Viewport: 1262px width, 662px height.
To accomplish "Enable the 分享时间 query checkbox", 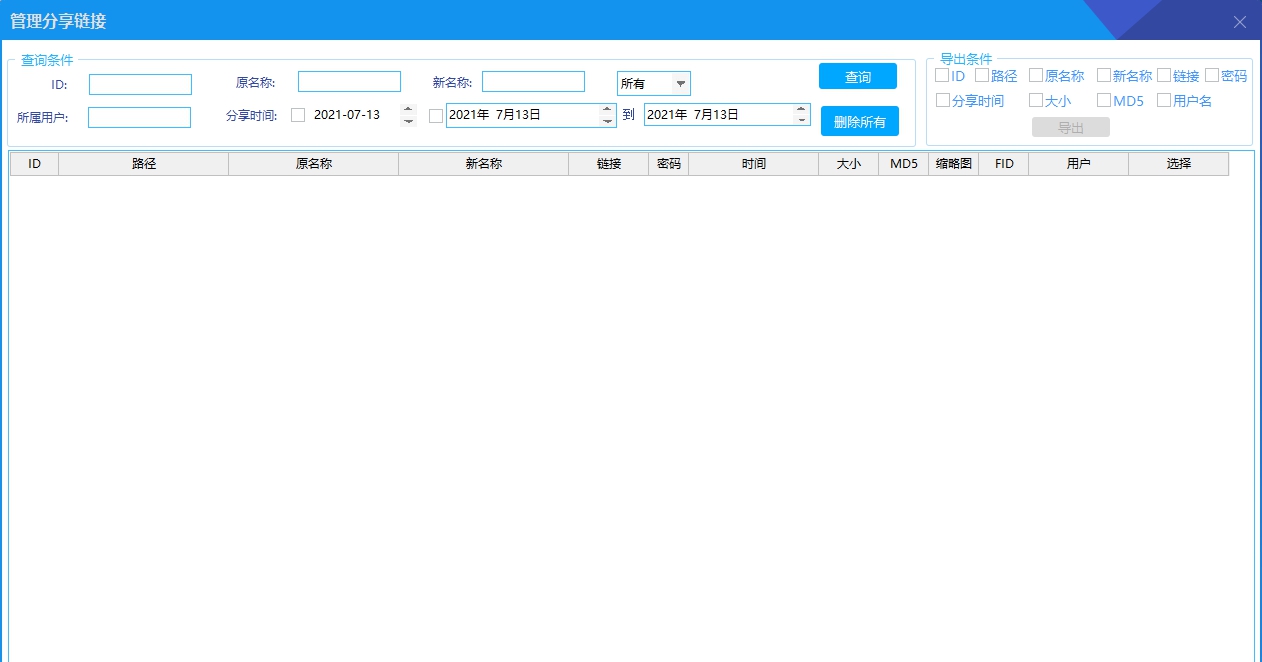I will tap(298, 115).
